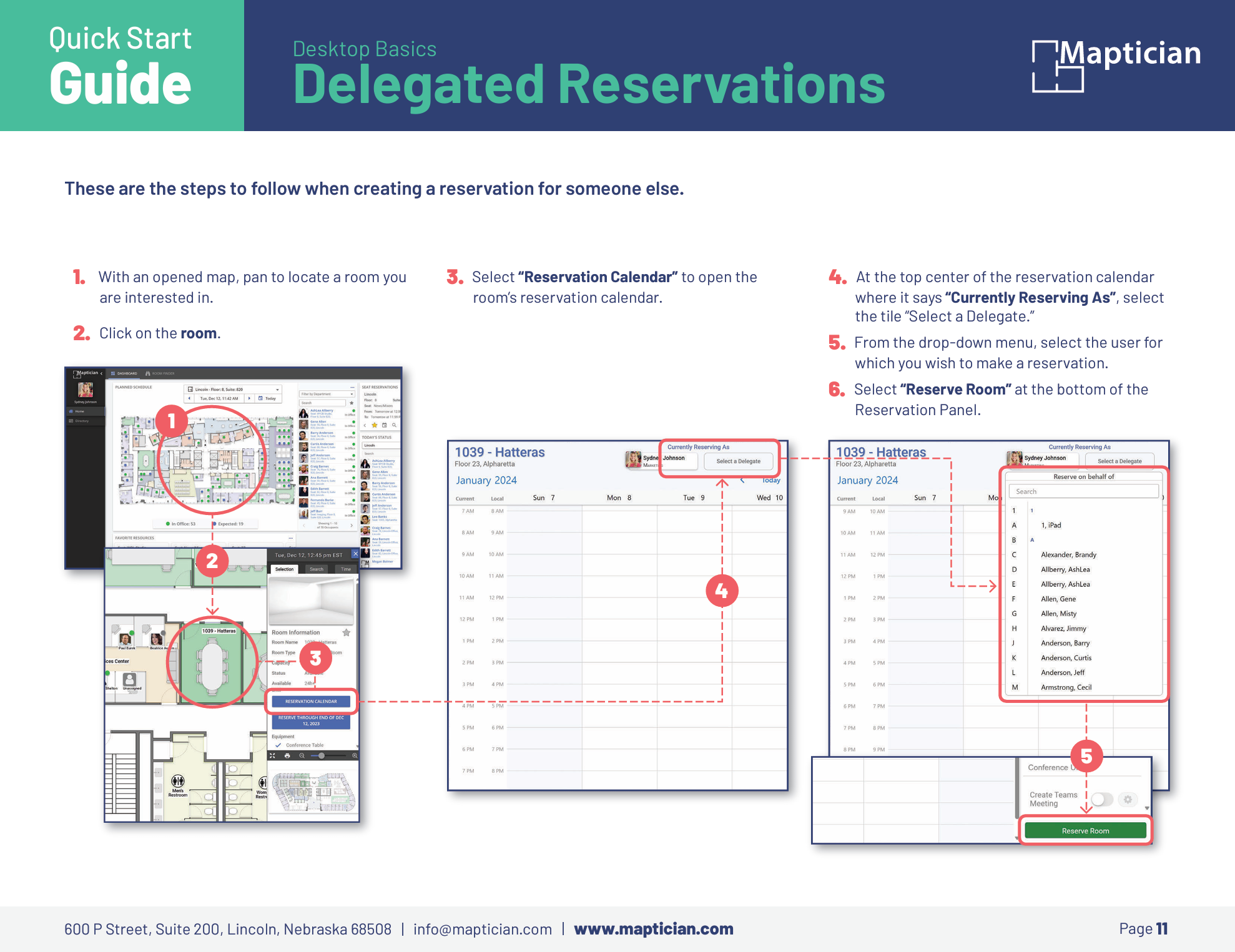Click the gold star in Seat Reservations
1235x952 pixels.
pyautogui.click(x=375, y=425)
